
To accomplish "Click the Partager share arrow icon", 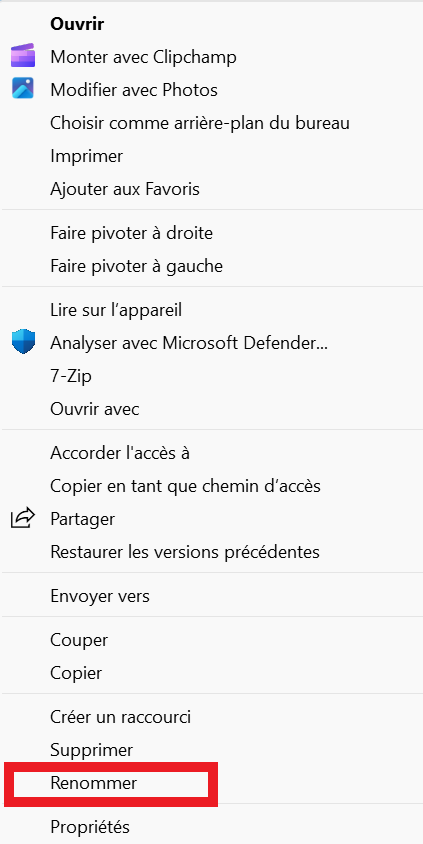I will [23, 518].
